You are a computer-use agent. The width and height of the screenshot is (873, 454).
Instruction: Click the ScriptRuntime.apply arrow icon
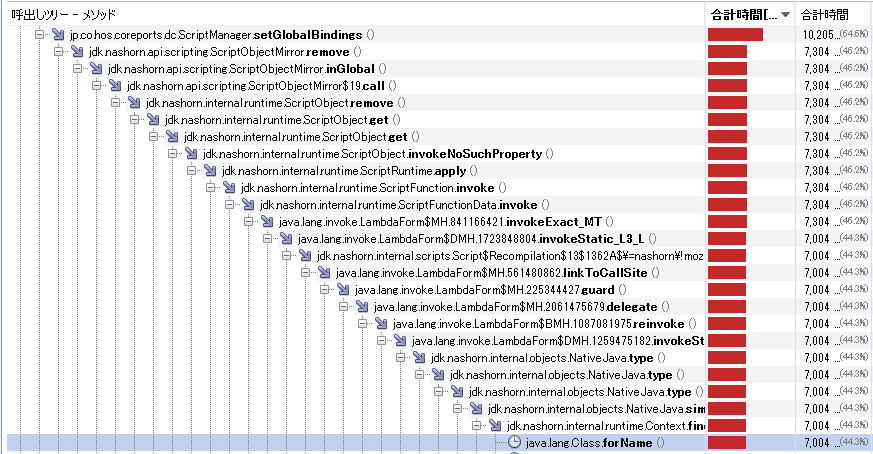tap(210, 170)
